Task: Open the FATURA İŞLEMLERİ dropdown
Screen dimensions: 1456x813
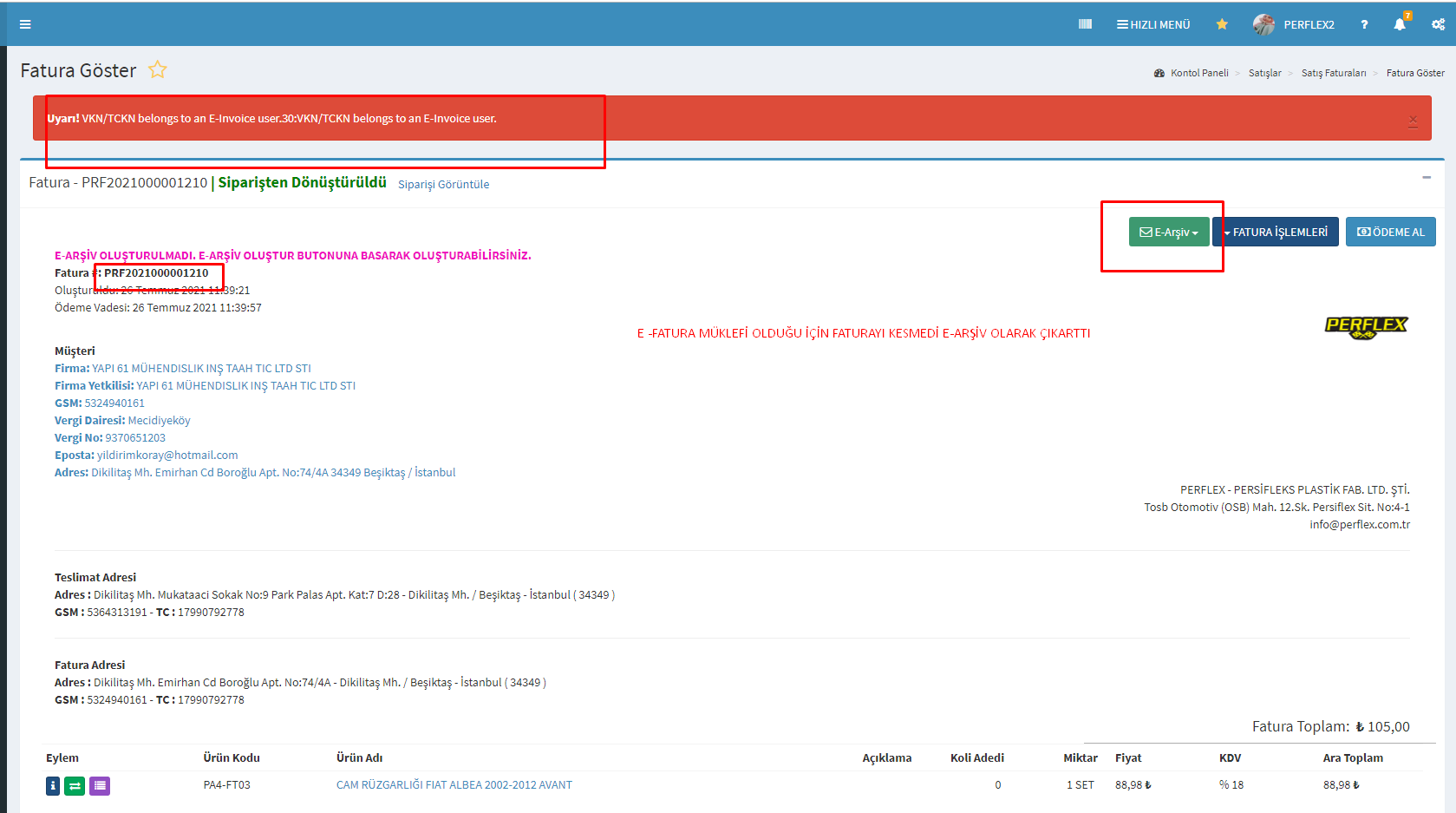Action: [x=1276, y=233]
